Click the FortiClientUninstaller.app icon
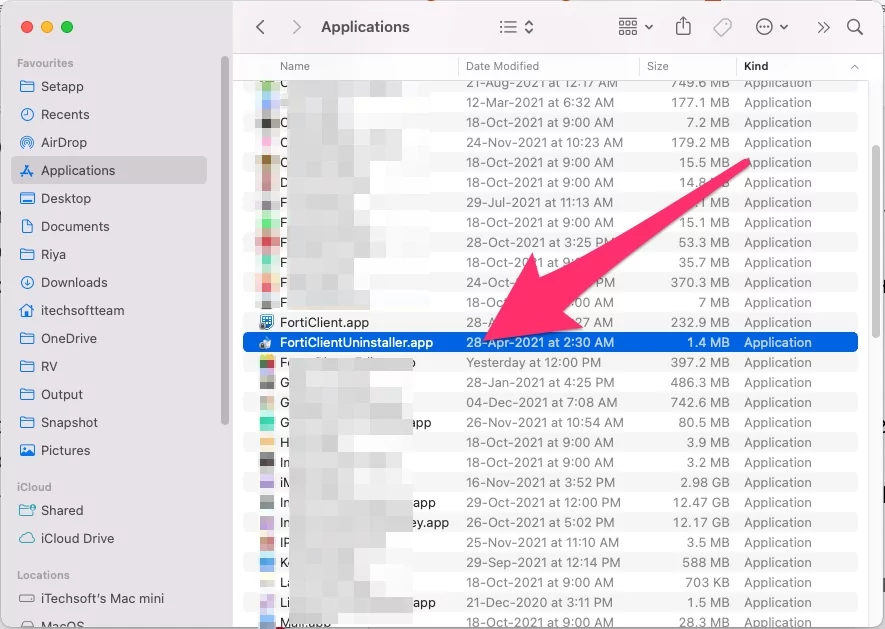This screenshot has height=629, width=885. [x=266, y=343]
